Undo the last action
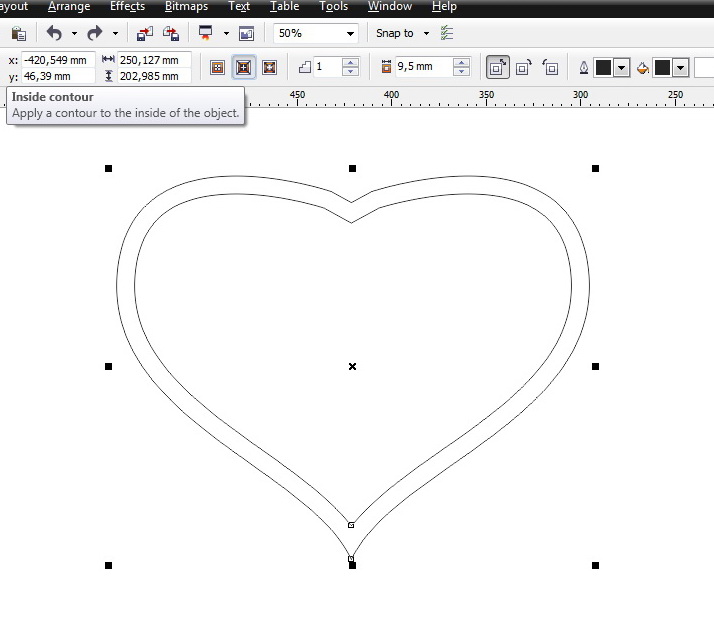Viewport: 714px width, 631px height. pyautogui.click(x=54, y=33)
